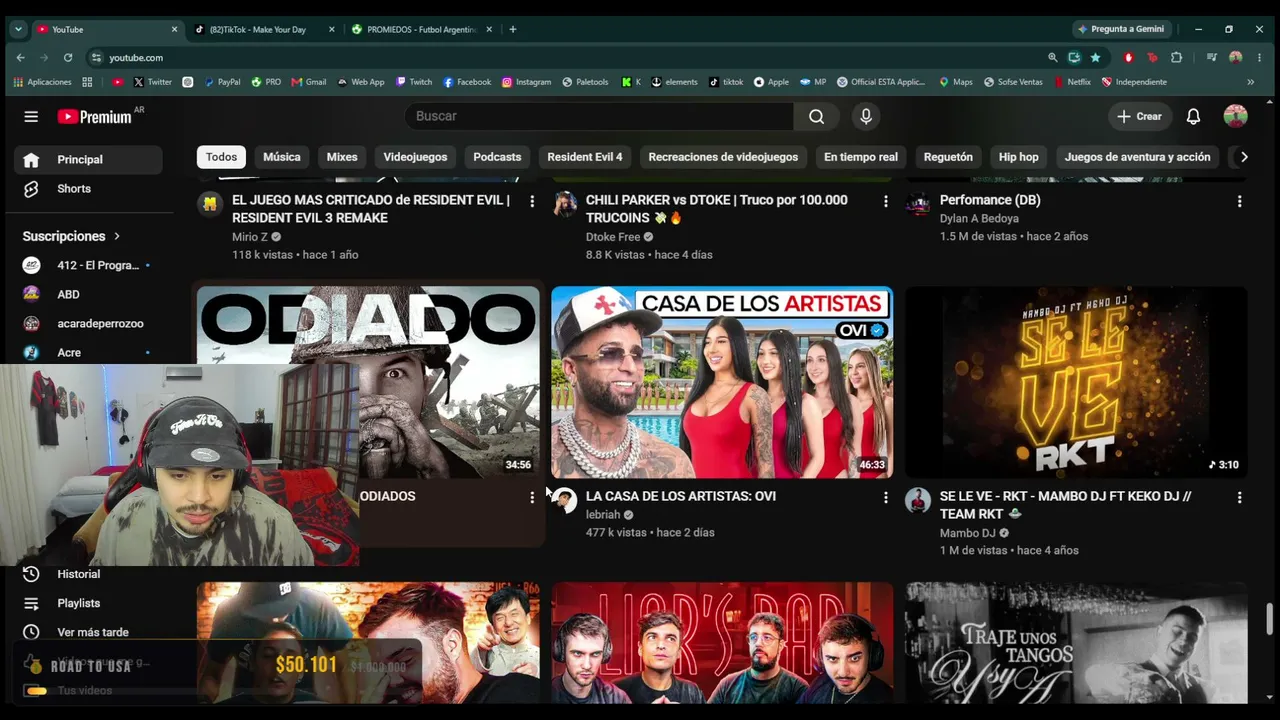The image size is (1280, 720).
Task: Open Historial in the sidebar
Action: [x=88, y=574]
